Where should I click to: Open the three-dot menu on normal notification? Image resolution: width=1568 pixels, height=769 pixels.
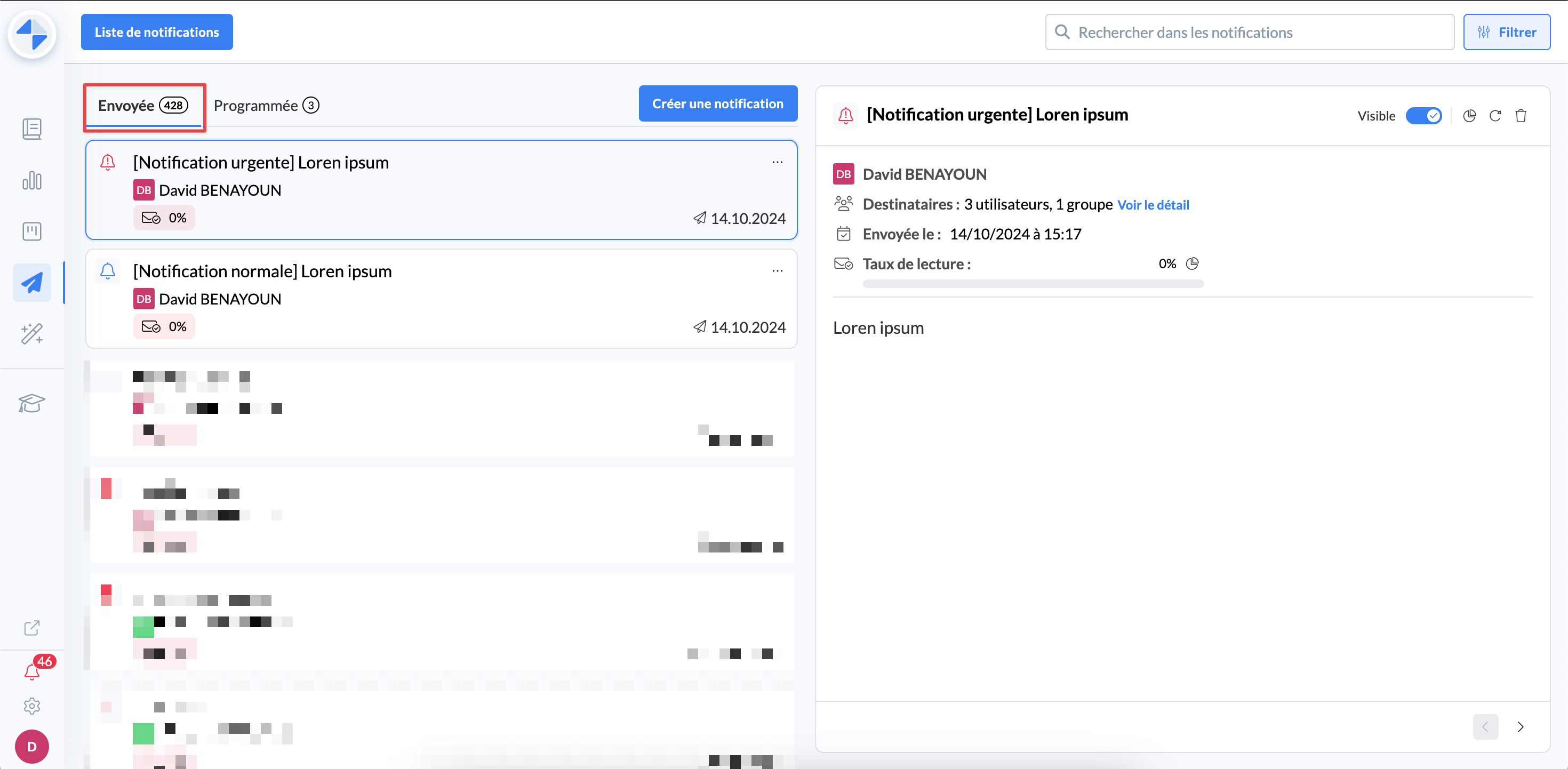click(x=777, y=271)
